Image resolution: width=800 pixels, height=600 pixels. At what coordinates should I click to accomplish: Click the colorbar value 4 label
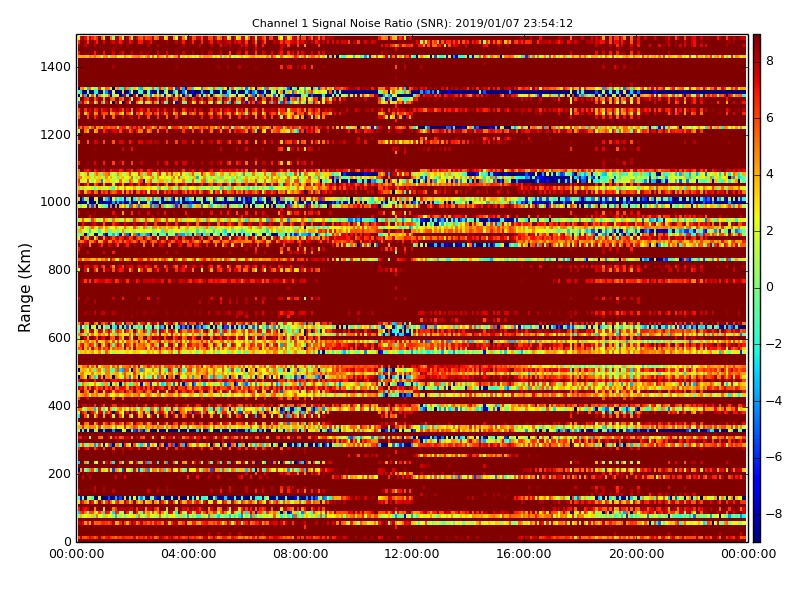(x=770, y=174)
